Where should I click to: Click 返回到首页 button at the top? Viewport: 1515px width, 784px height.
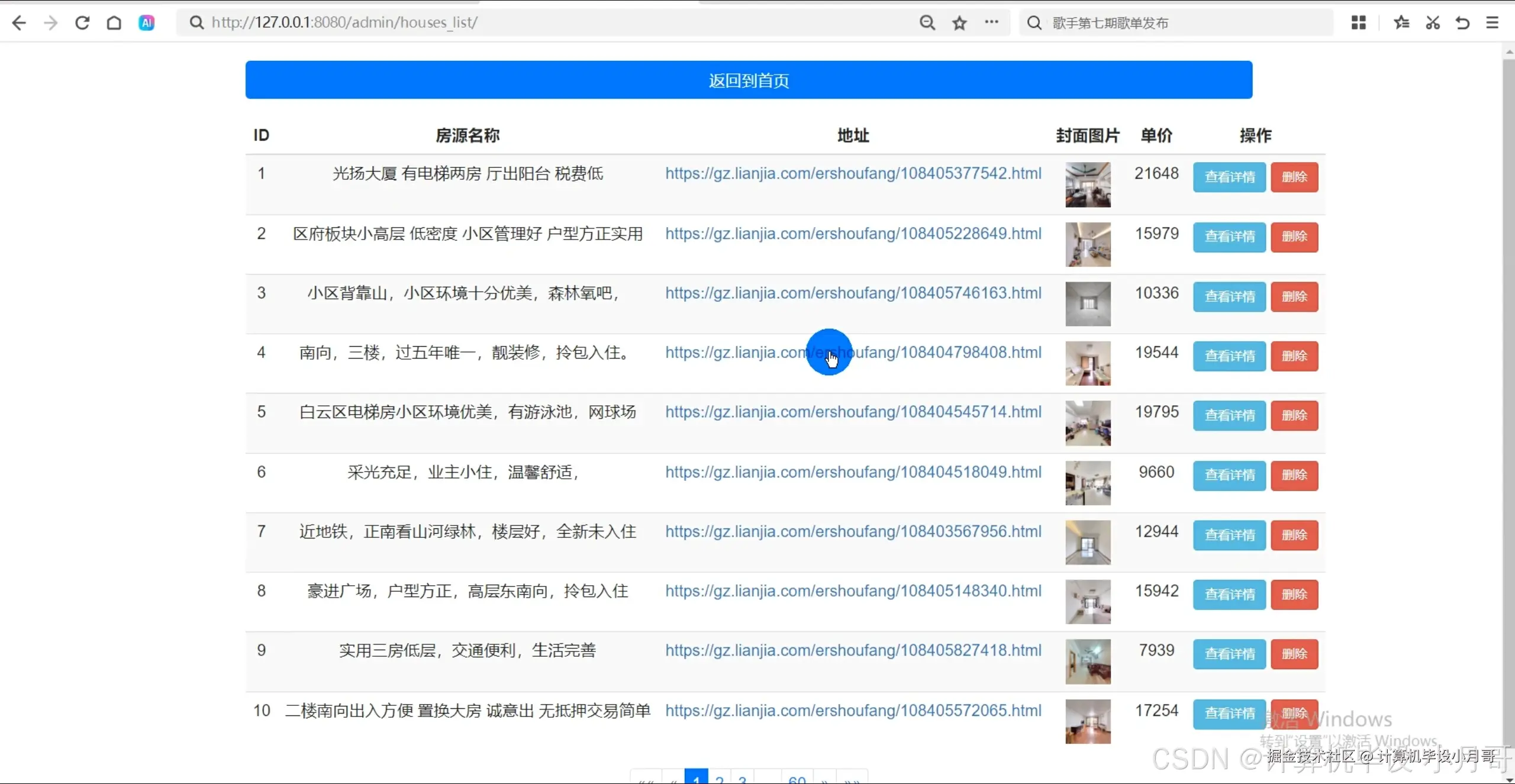pos(749,80)
